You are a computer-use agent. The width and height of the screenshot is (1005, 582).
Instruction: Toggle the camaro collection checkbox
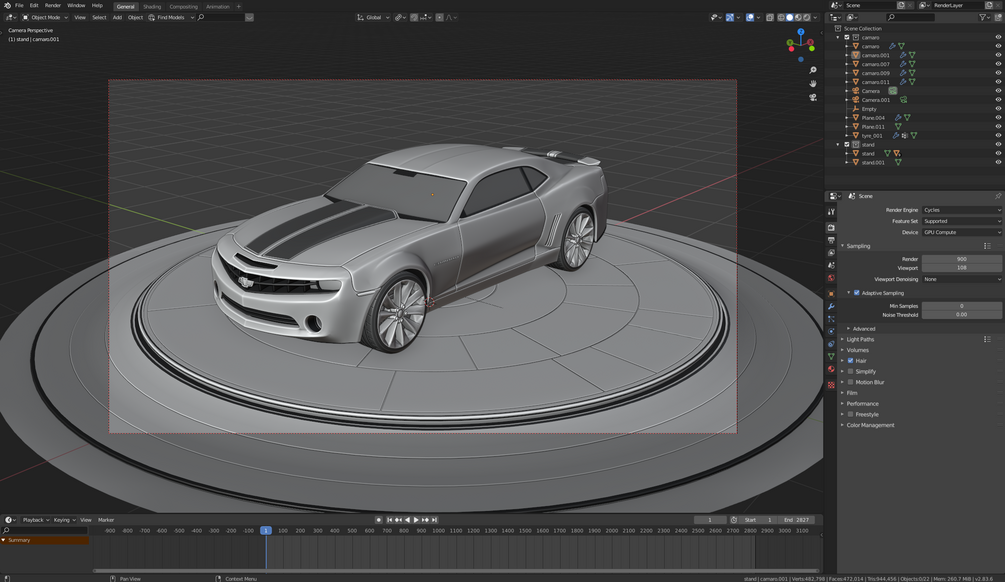(x=847, y=37)
